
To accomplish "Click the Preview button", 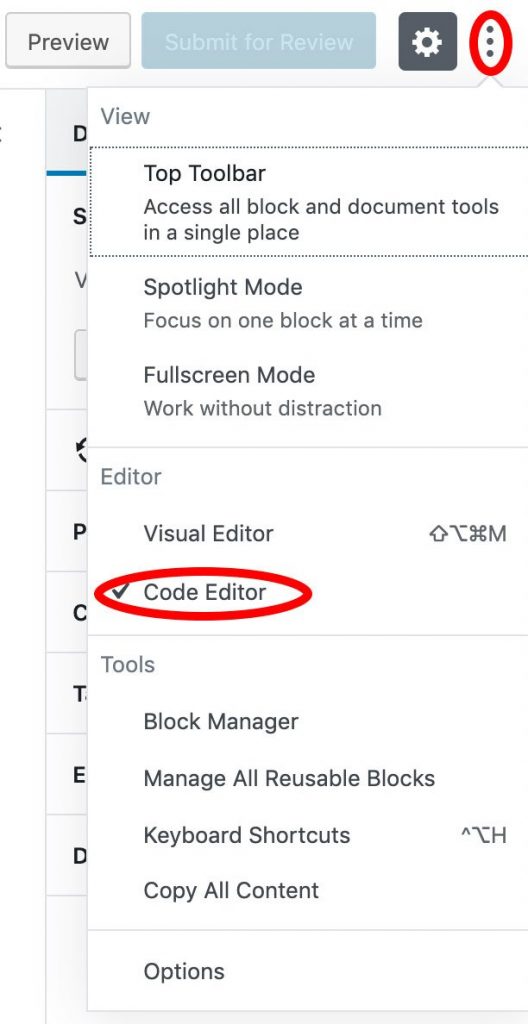I will pos(68,41).
